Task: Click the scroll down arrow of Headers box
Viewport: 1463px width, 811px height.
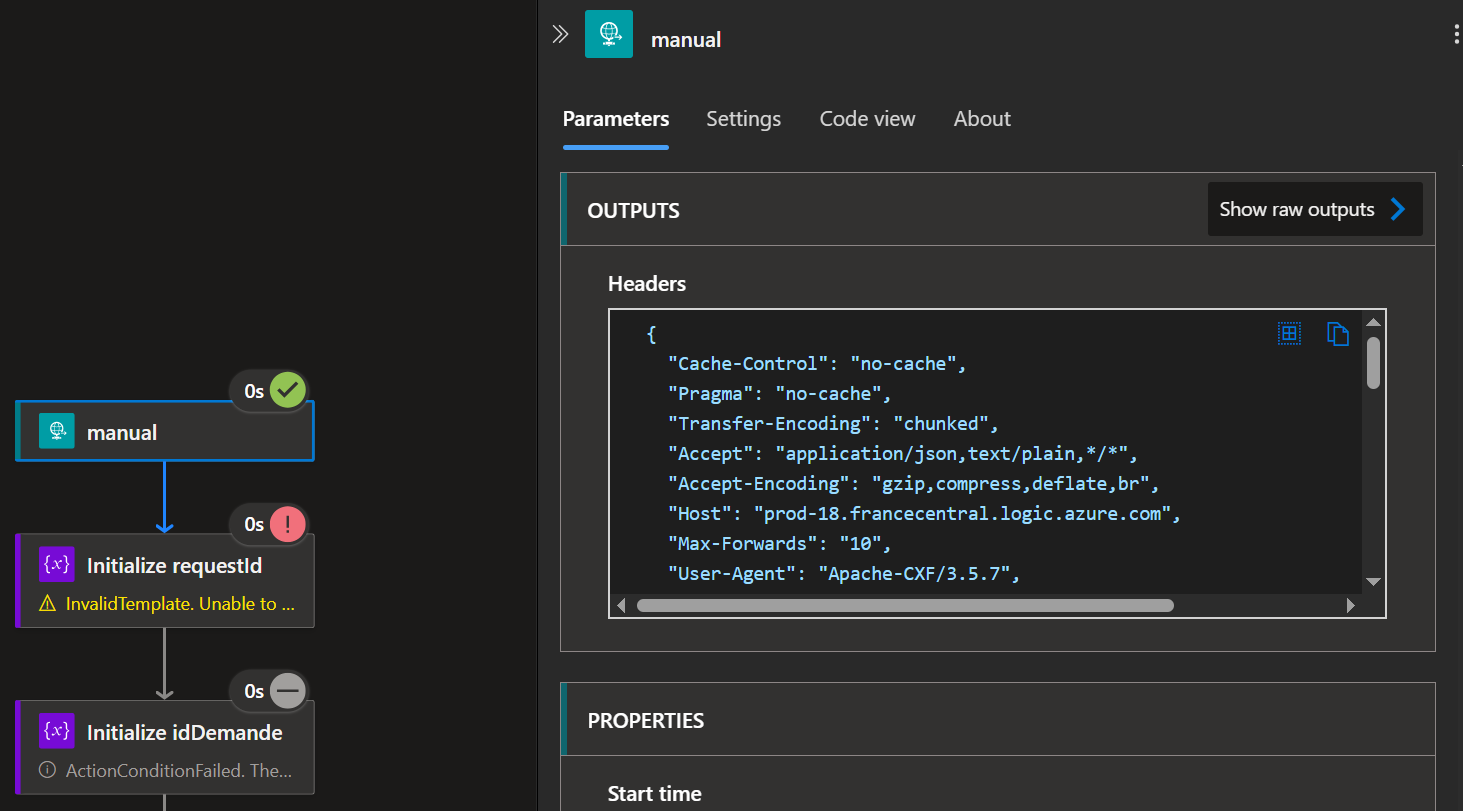Action: pos(1373,581)
